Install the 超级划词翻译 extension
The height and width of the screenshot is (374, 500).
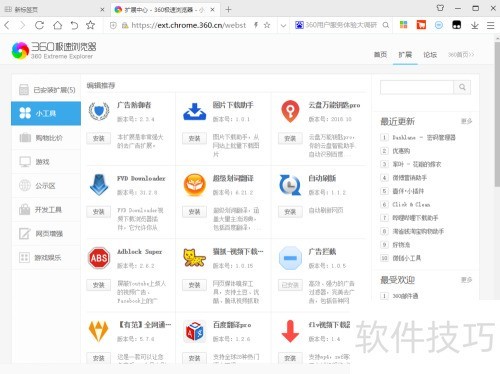tap(194, 212)
